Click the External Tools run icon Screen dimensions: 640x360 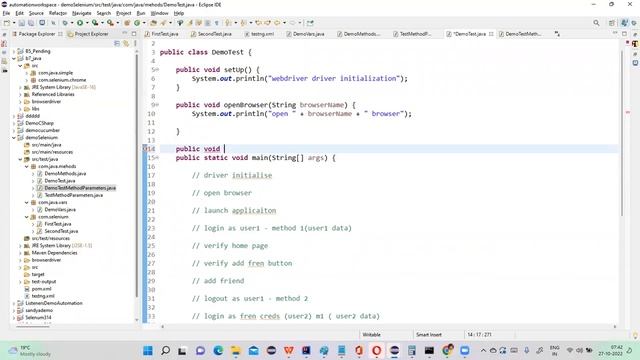coord(110,23)
